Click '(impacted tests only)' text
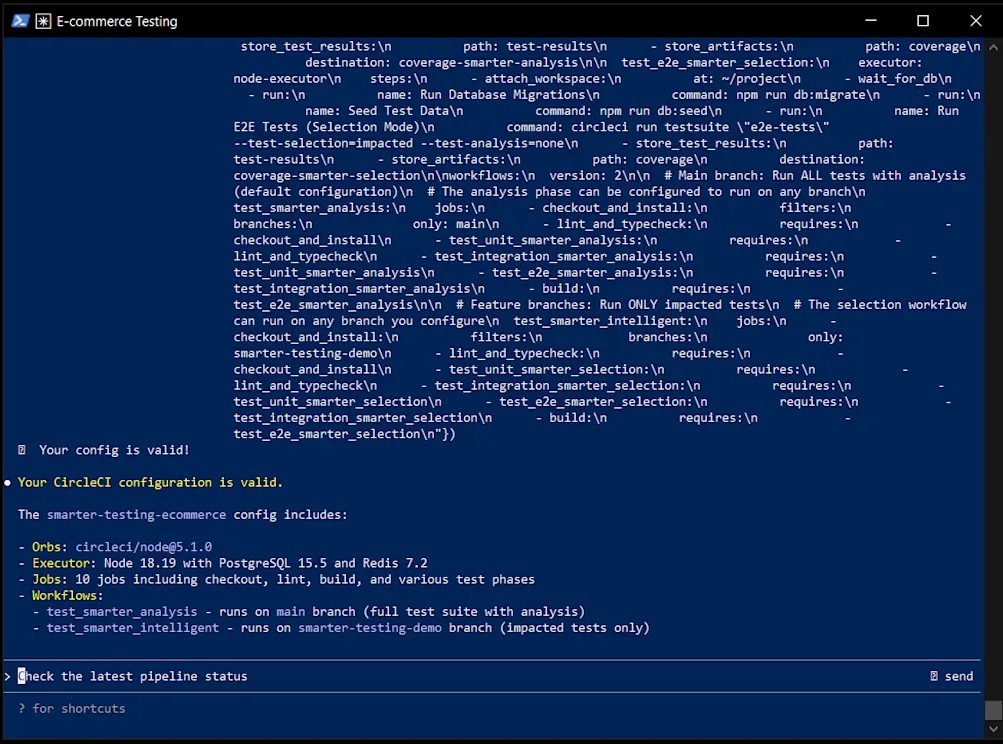1003x744 pixels. point(574,628)
